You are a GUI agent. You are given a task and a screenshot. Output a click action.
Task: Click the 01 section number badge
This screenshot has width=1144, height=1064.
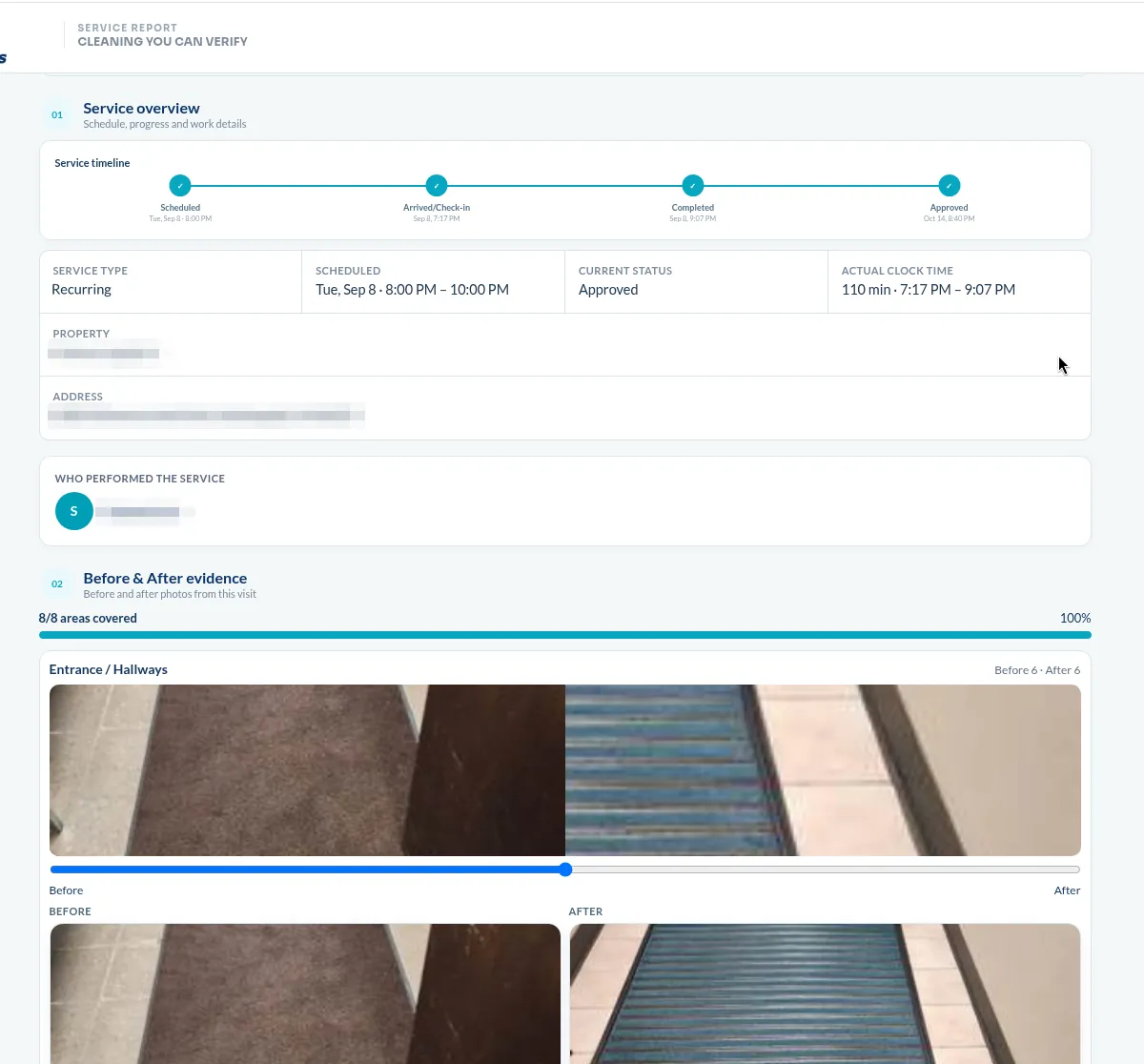pyautogui.click(x=57, y=114)
